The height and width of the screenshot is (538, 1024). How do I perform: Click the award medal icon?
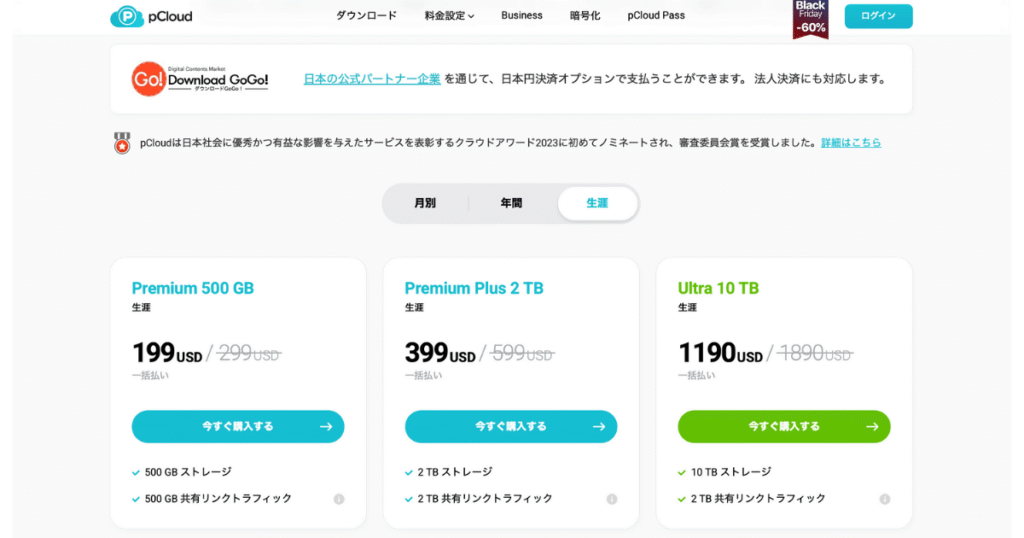pyautogui.click(x=122, y=143)
